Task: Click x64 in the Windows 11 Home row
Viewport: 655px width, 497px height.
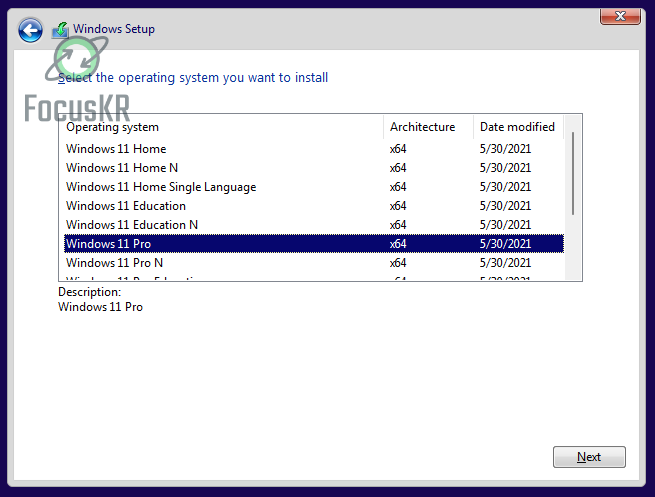Action: [398, 149]
